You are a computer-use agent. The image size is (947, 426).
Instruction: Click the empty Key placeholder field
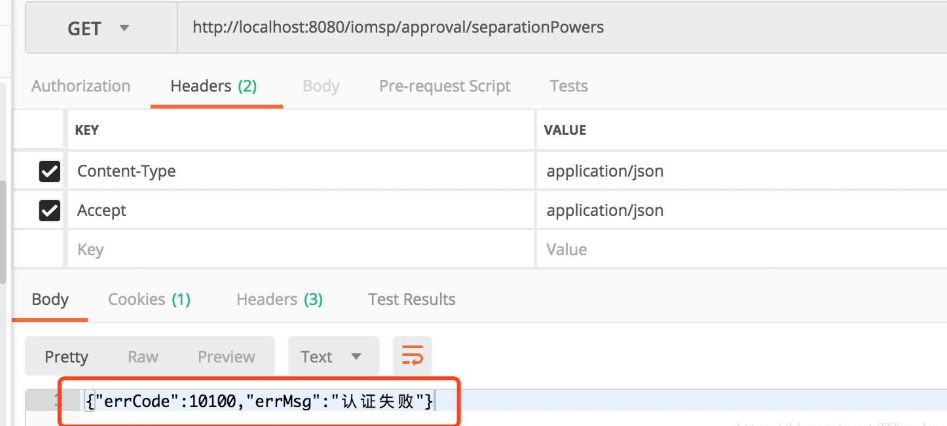pyautogui.click(x=300, y=249)
